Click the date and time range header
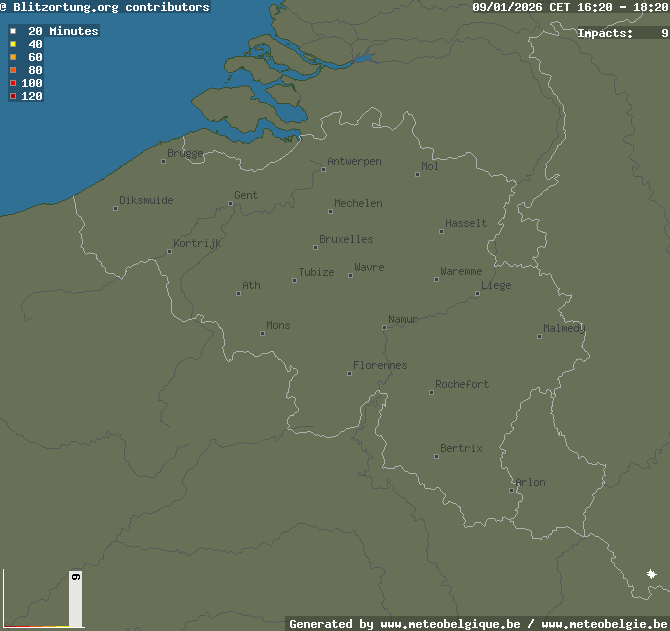 [x=569, y=7]
